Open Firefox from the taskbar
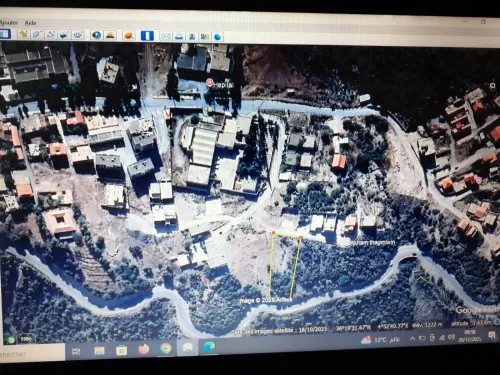 click(144, 349)
